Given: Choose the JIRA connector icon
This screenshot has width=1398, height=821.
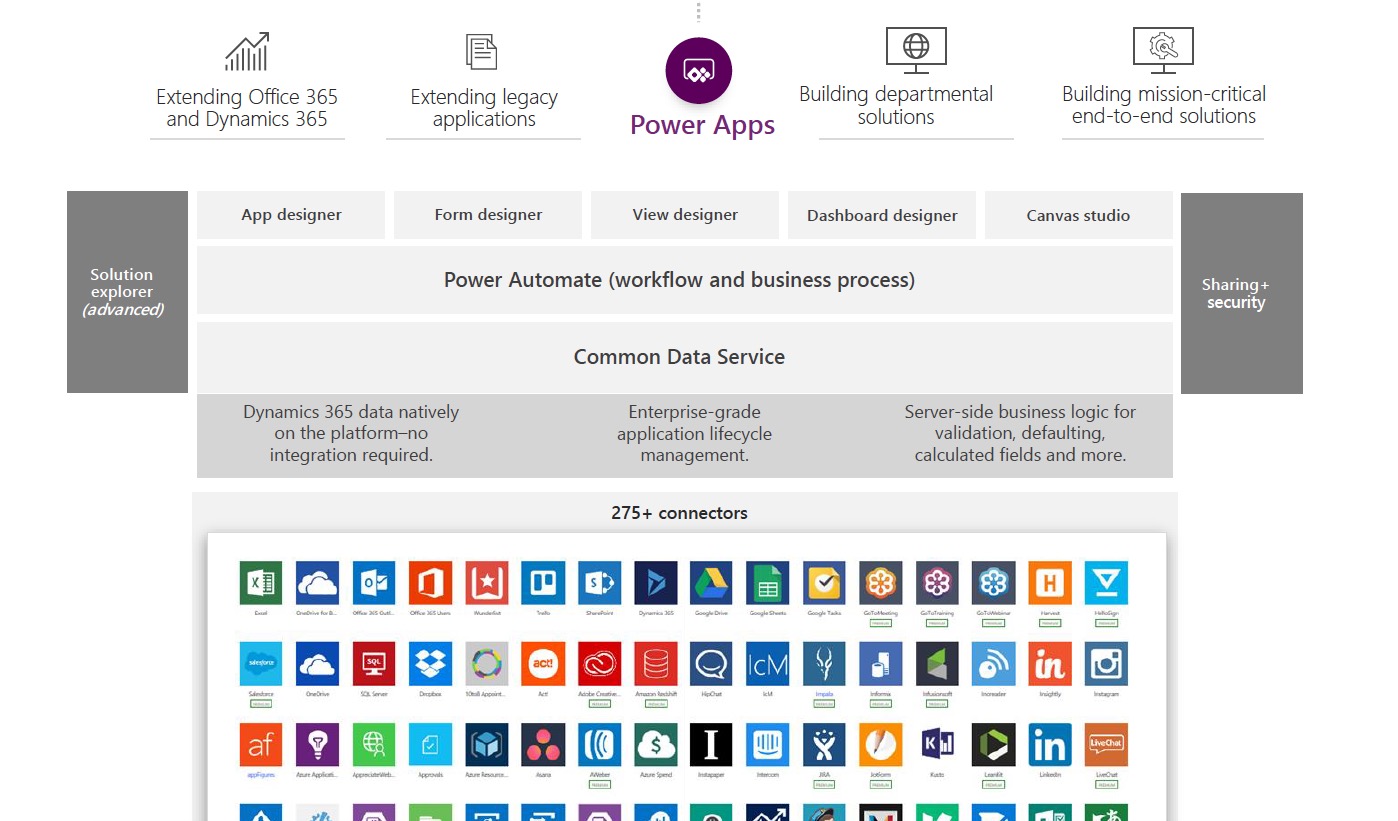Looking at the screenshot, I should 824,744.
